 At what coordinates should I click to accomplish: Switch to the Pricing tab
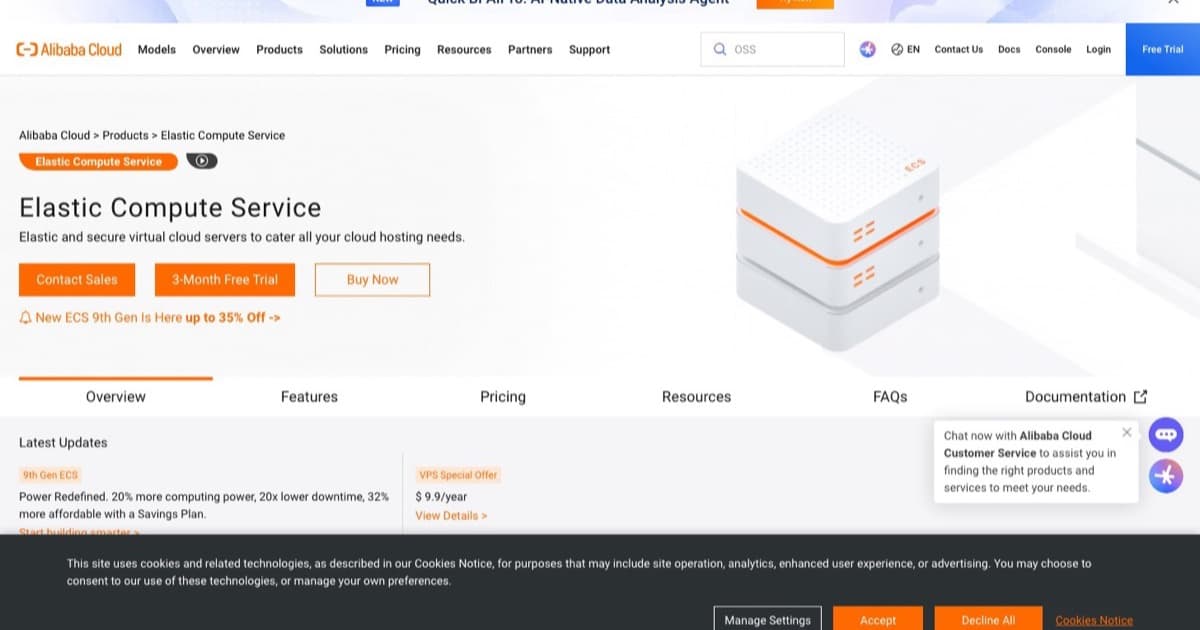pos(503,396)
